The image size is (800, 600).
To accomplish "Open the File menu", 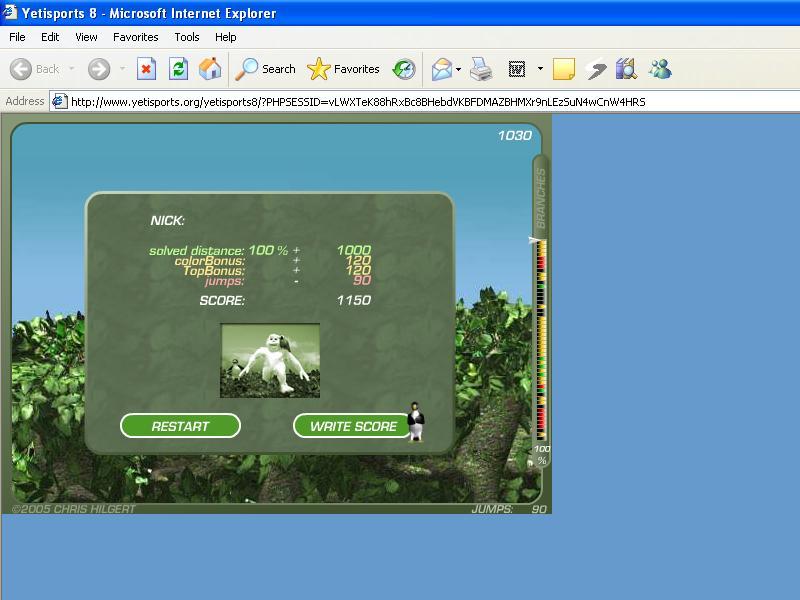I will click(17, 37).
